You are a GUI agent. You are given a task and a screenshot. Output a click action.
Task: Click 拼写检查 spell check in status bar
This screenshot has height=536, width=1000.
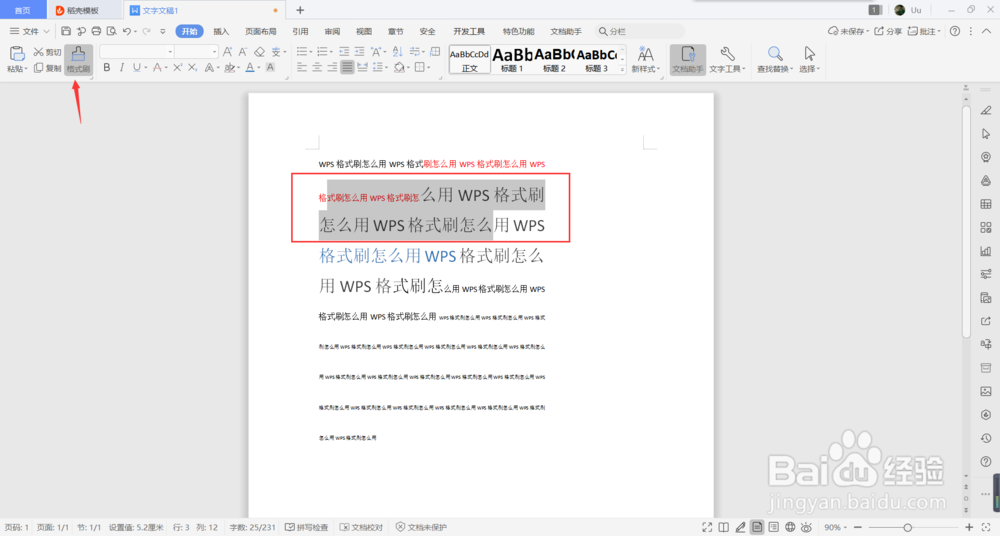(307, 527)
